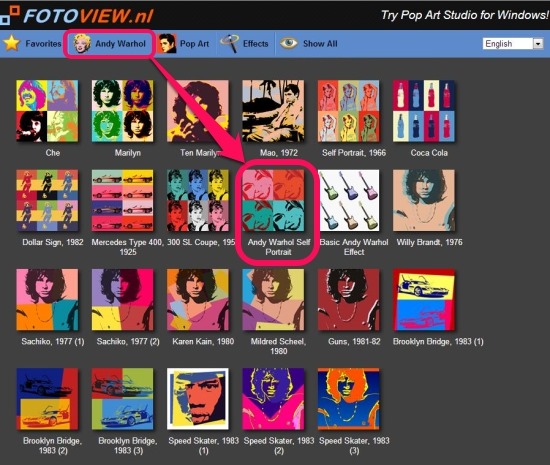Click the Elvis icon beside Pop Art
This screenshot has height=465, width=550.
click(x=167, y=43)
